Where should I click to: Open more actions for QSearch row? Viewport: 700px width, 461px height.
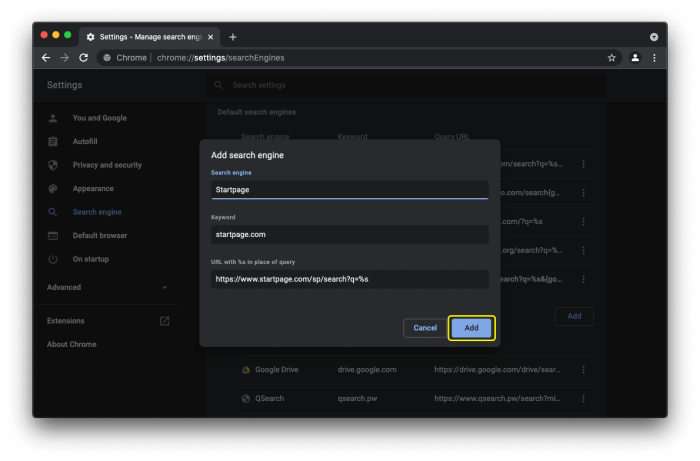click(583, 399)
